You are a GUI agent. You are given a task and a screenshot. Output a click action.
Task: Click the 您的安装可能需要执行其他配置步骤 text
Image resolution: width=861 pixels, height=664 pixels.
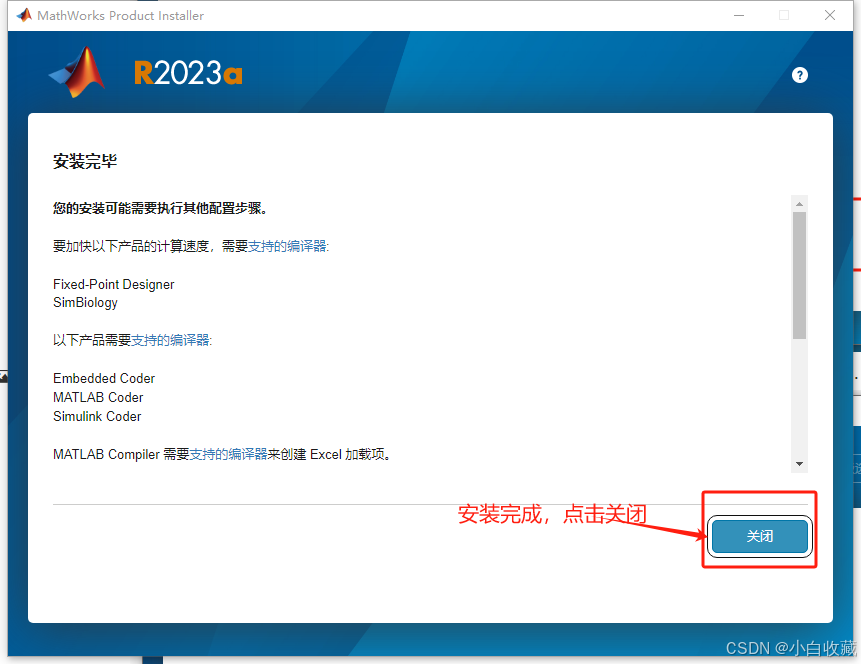point(160,208)
